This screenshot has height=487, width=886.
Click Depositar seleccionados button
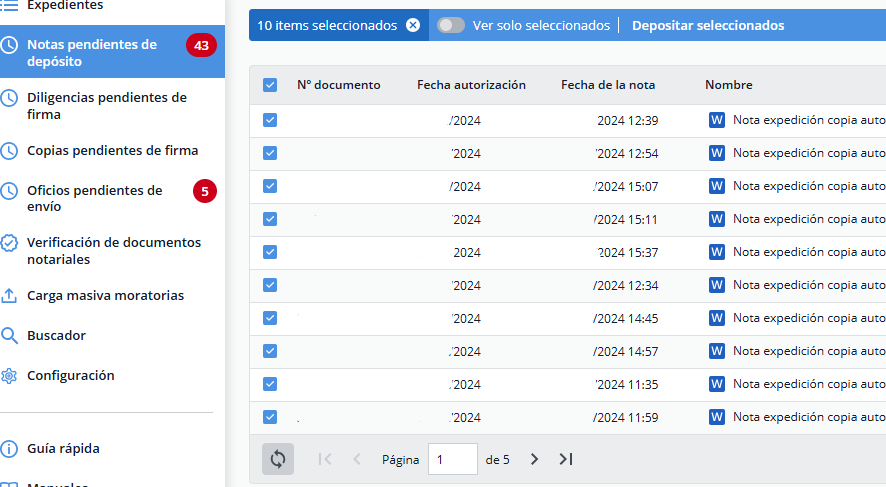point(708,26)
